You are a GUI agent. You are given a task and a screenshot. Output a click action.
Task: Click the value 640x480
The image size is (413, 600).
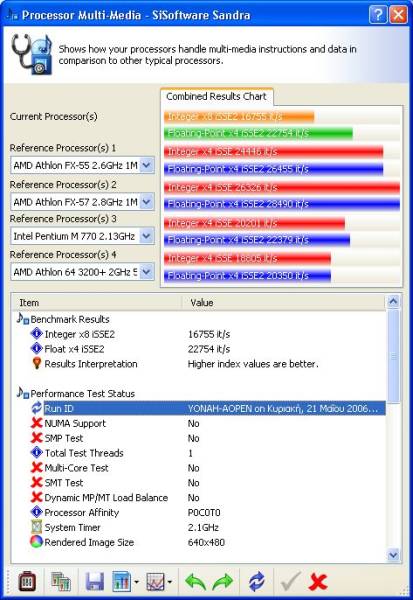tap(206, 542)
